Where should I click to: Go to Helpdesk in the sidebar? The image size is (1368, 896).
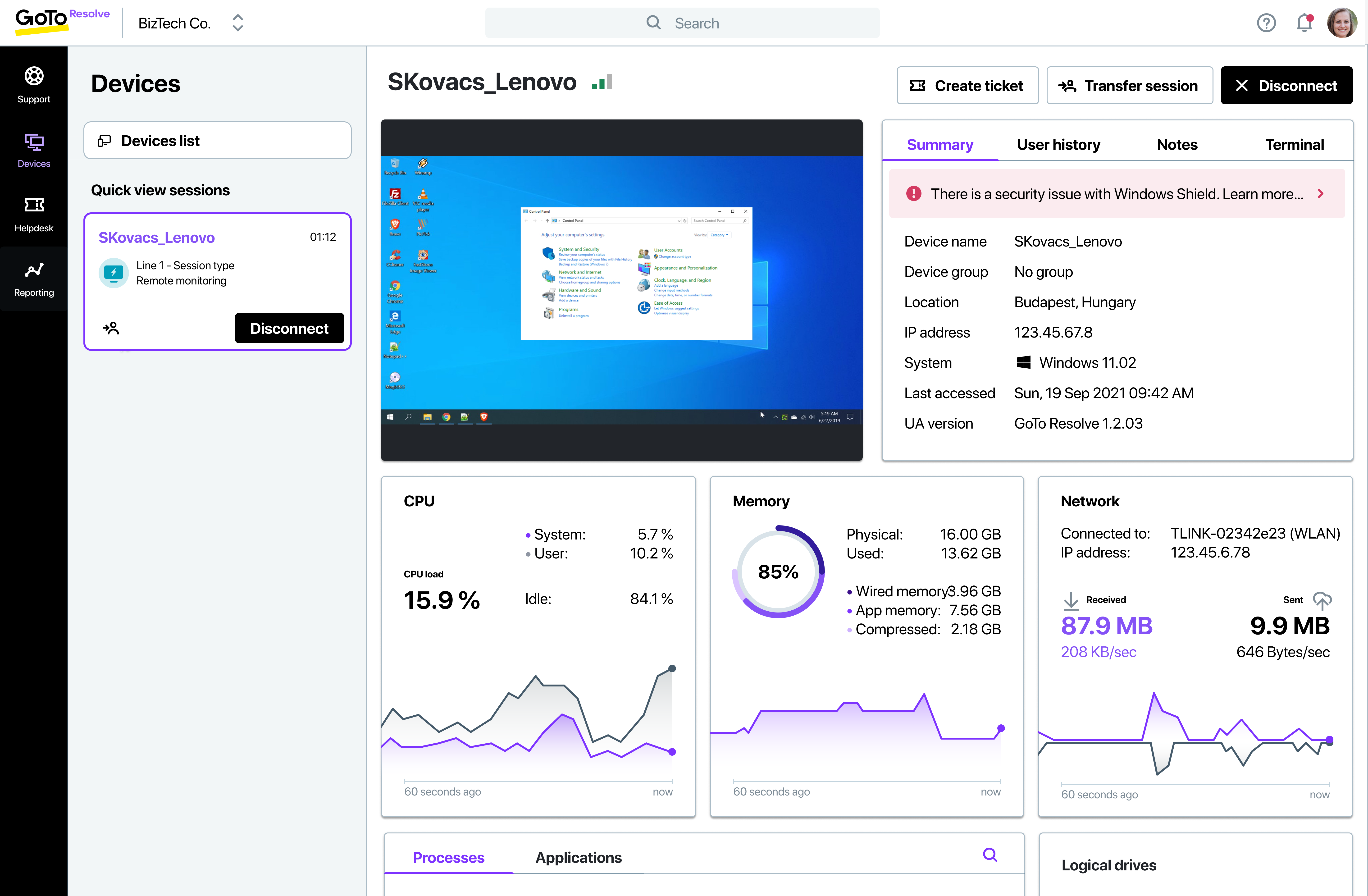pos(34,214)
